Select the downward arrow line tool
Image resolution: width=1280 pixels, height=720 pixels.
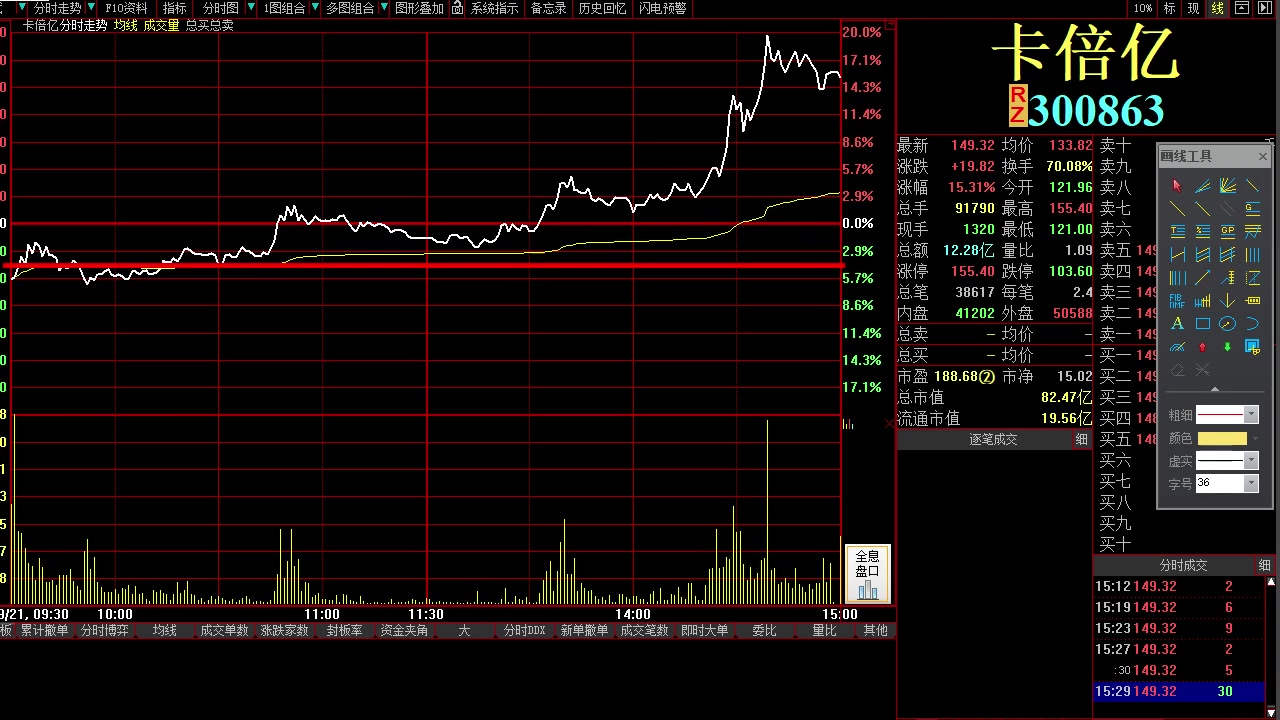pos(1228,301)
